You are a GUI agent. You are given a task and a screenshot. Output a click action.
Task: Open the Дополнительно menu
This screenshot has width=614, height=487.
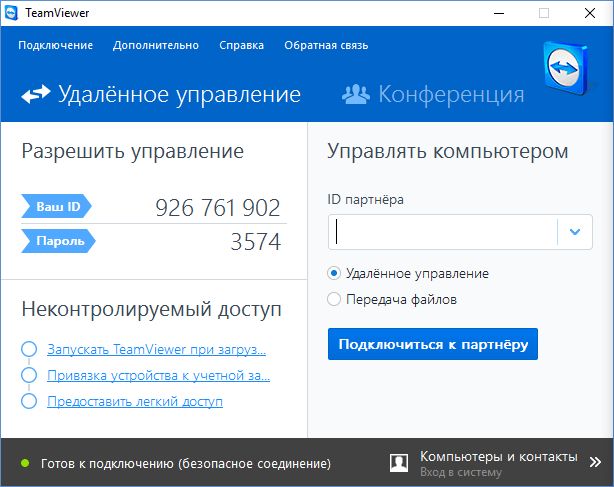click(x=155, y=45)
